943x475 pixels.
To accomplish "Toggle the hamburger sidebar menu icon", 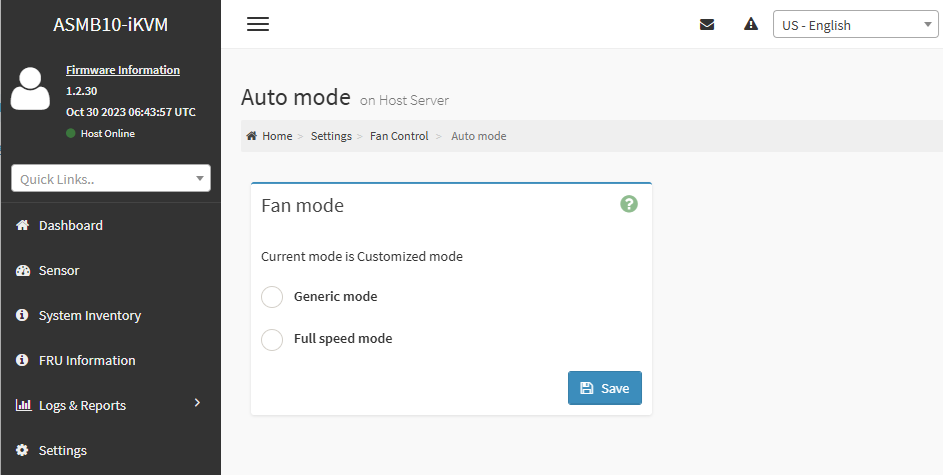I will tap(258, 25).
